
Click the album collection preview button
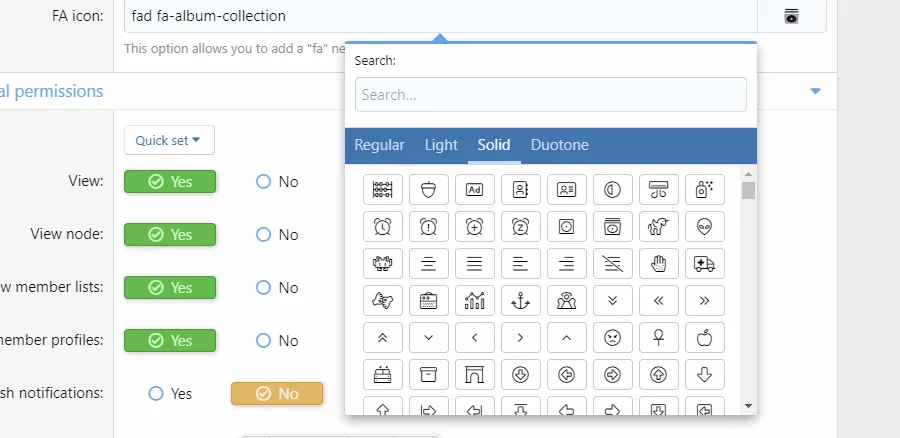pyautogui.click(x=791, y=16)
